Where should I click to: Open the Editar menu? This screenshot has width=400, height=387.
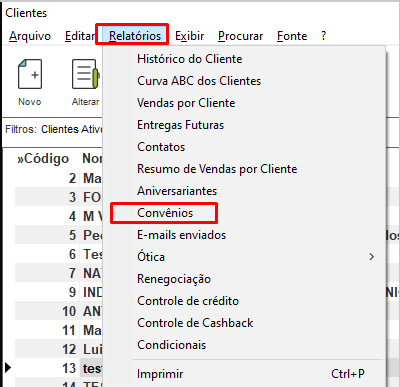pos(80,36)
